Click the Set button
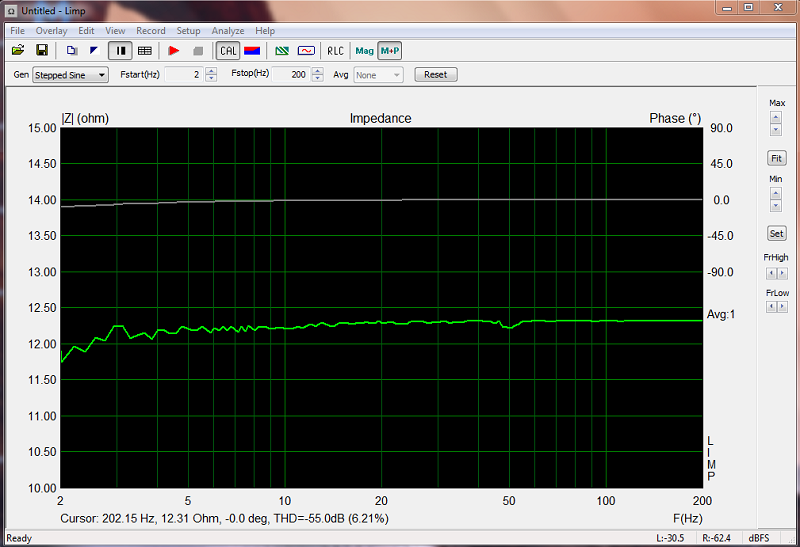 776,234
